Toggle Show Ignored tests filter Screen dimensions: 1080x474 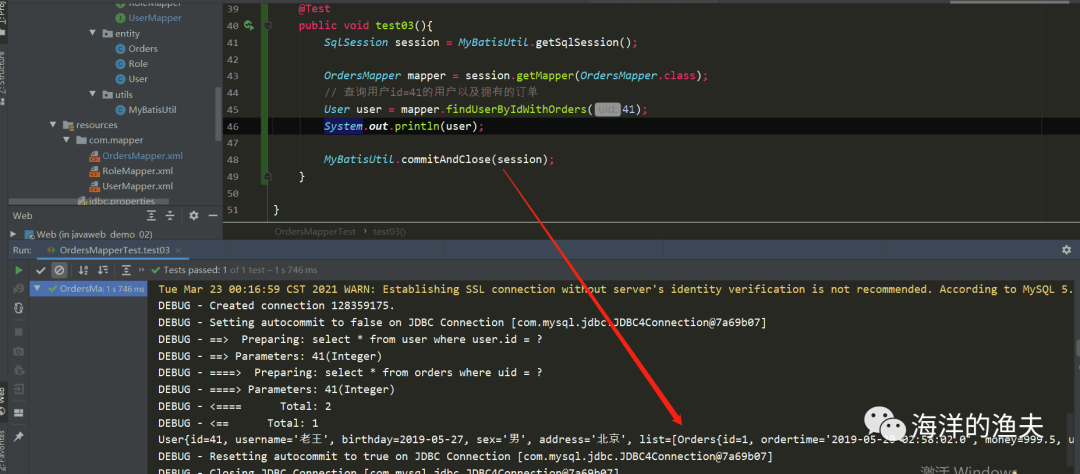(59, 270)
